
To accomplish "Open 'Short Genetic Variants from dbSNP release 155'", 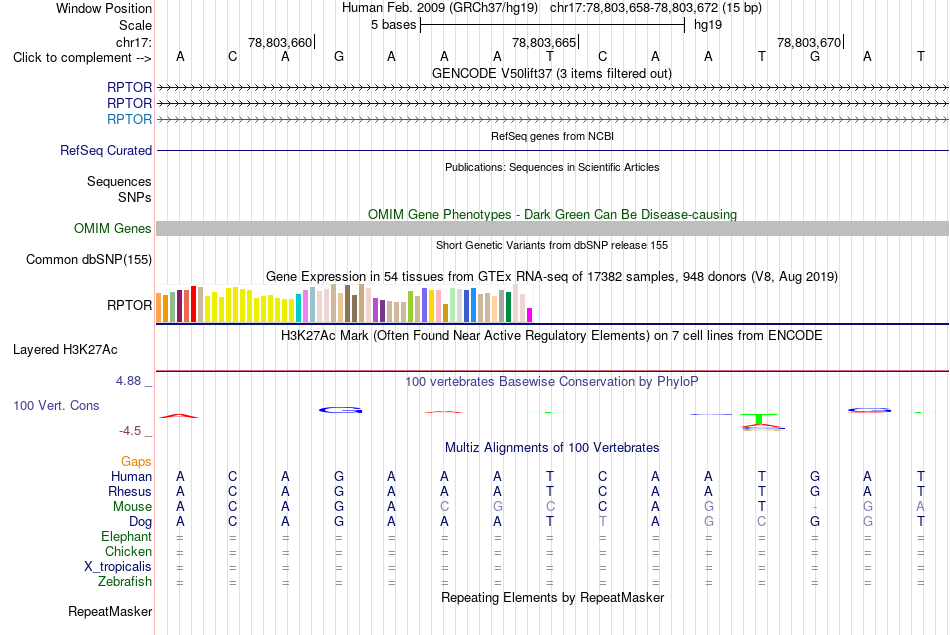I will coord(552,245).
